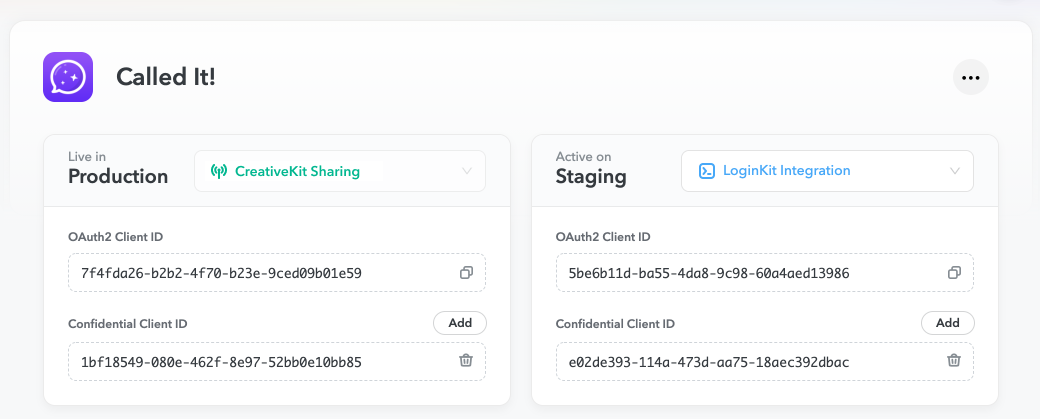The height and width of the screenshot is (419, 1040).
Task: Click the Production heading
Action: click(x=118, y=176)
